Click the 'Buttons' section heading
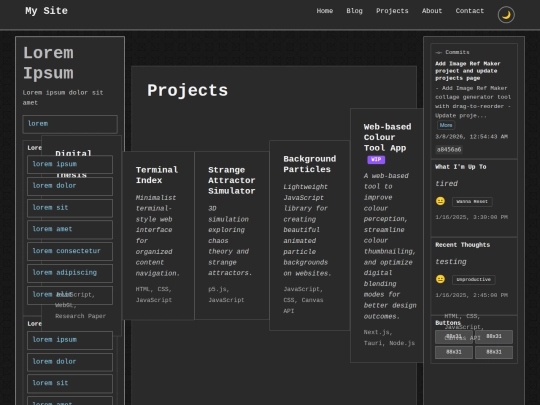540x405 pixels. click(448, 323)
